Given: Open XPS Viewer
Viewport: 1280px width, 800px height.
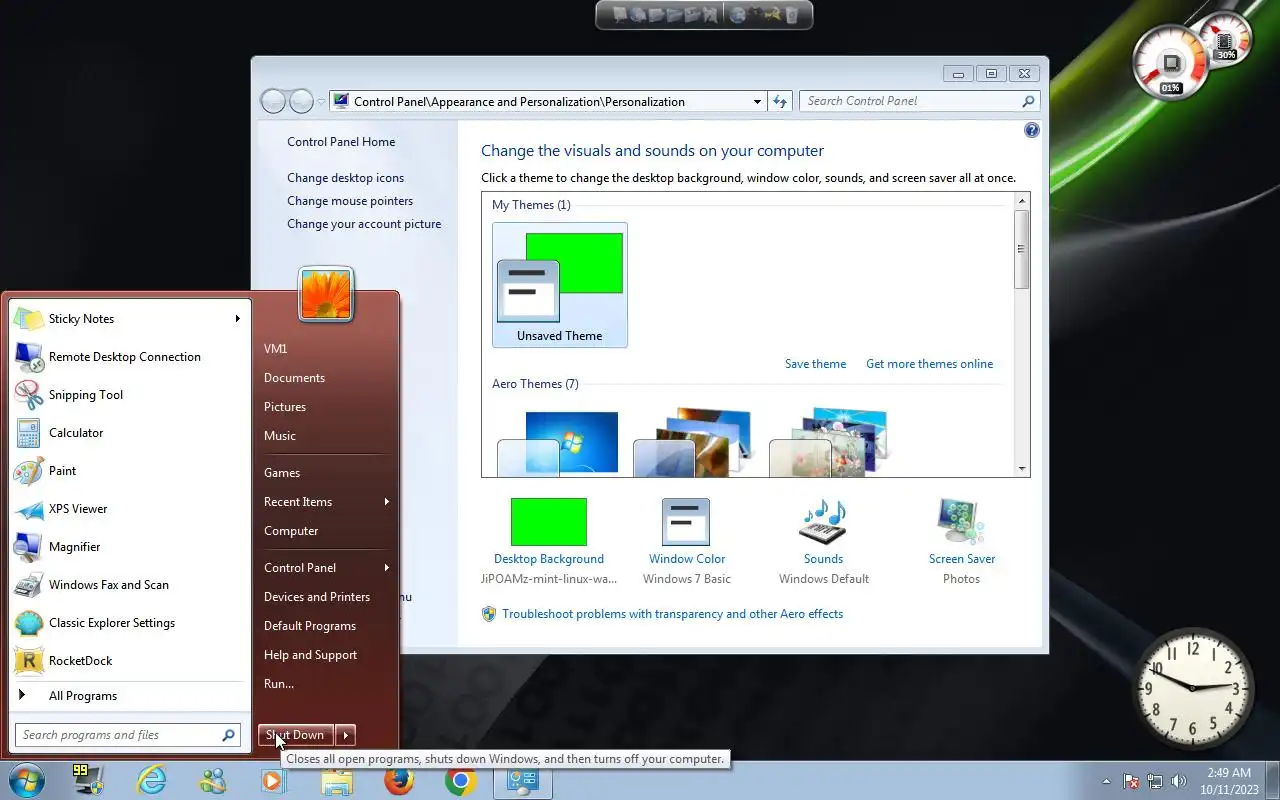Looking at the screenshot, I should point(128,509).
